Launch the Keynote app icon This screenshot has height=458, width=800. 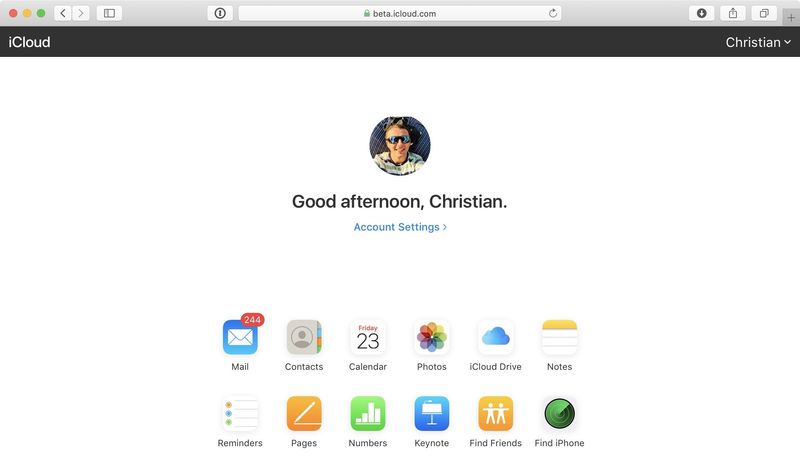click(x=432, y=414)
